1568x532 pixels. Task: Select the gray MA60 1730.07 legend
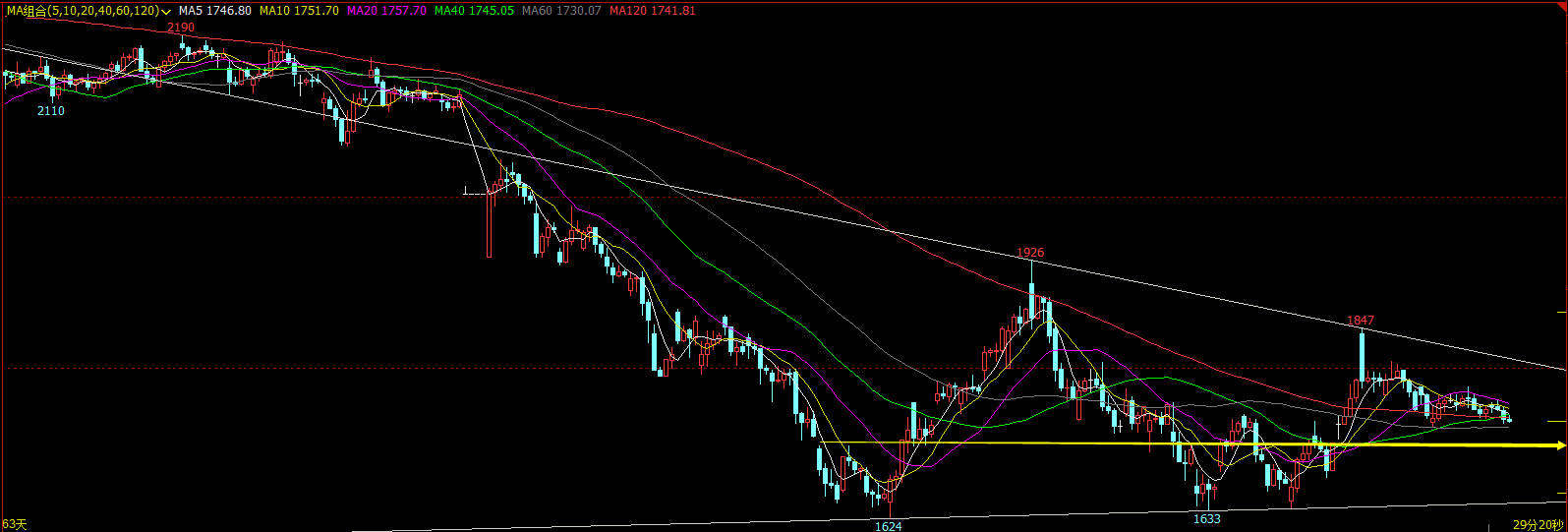[561, 11]
